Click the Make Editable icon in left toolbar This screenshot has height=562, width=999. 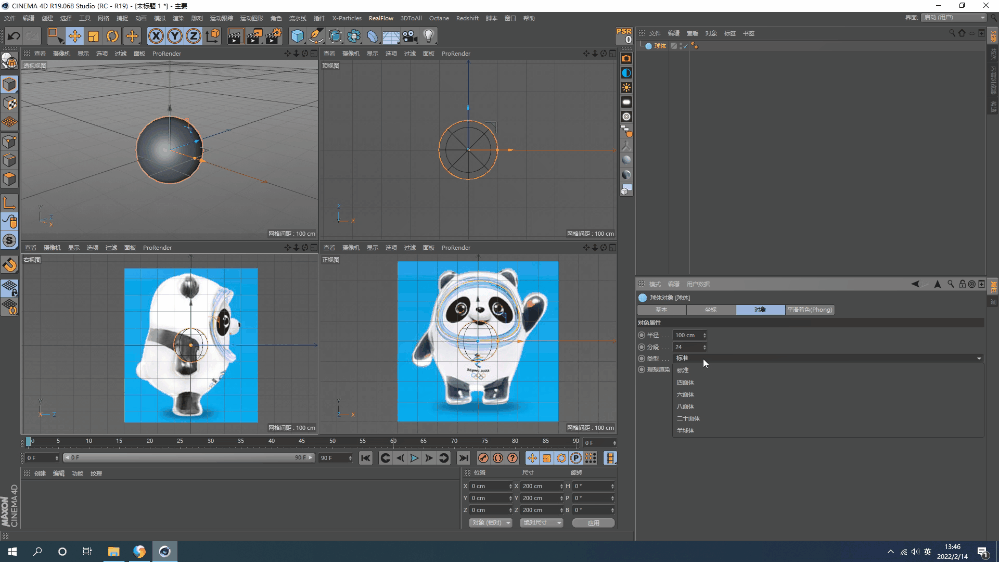pos(9,61)
